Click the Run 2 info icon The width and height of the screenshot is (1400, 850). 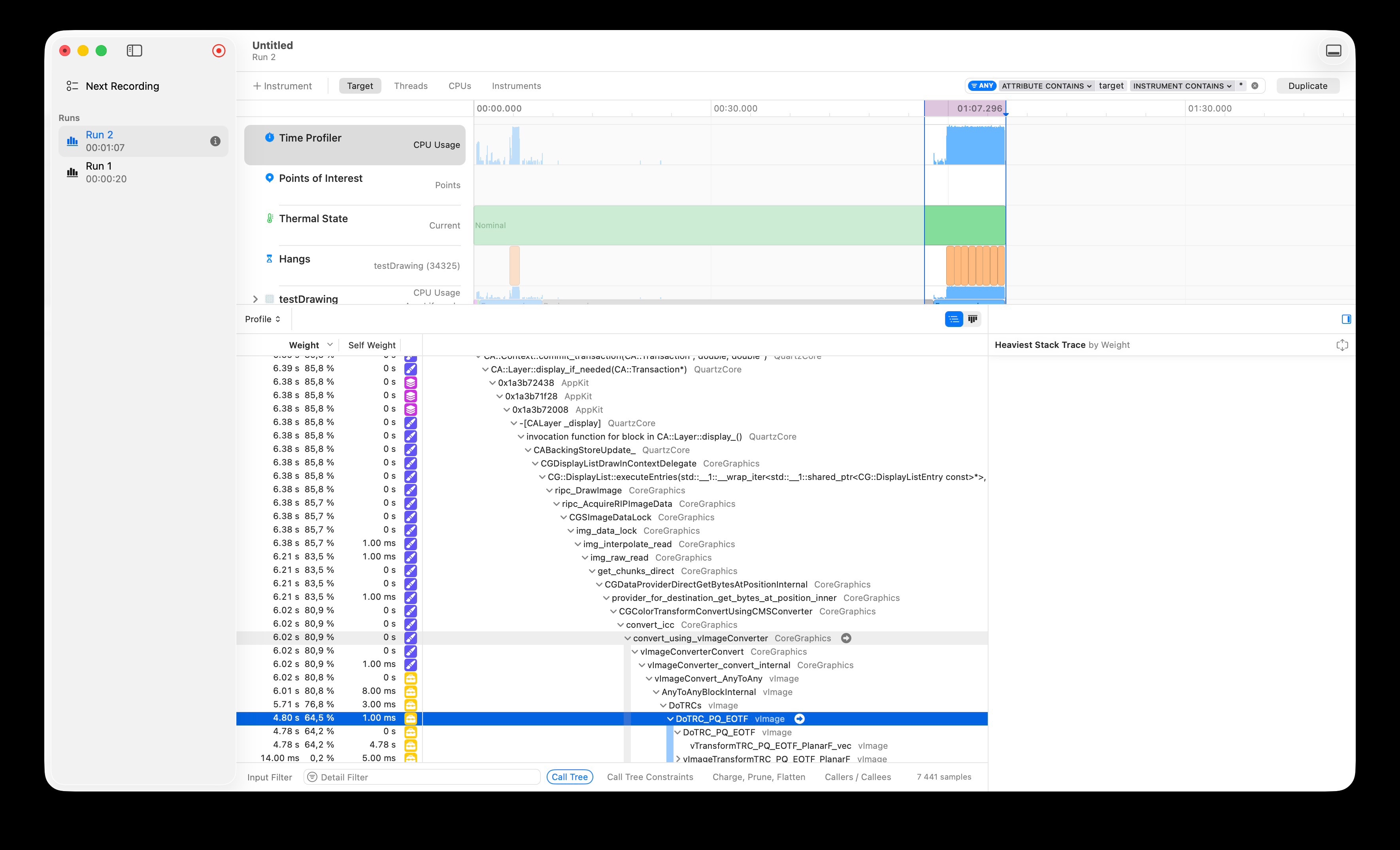(215, 141)
